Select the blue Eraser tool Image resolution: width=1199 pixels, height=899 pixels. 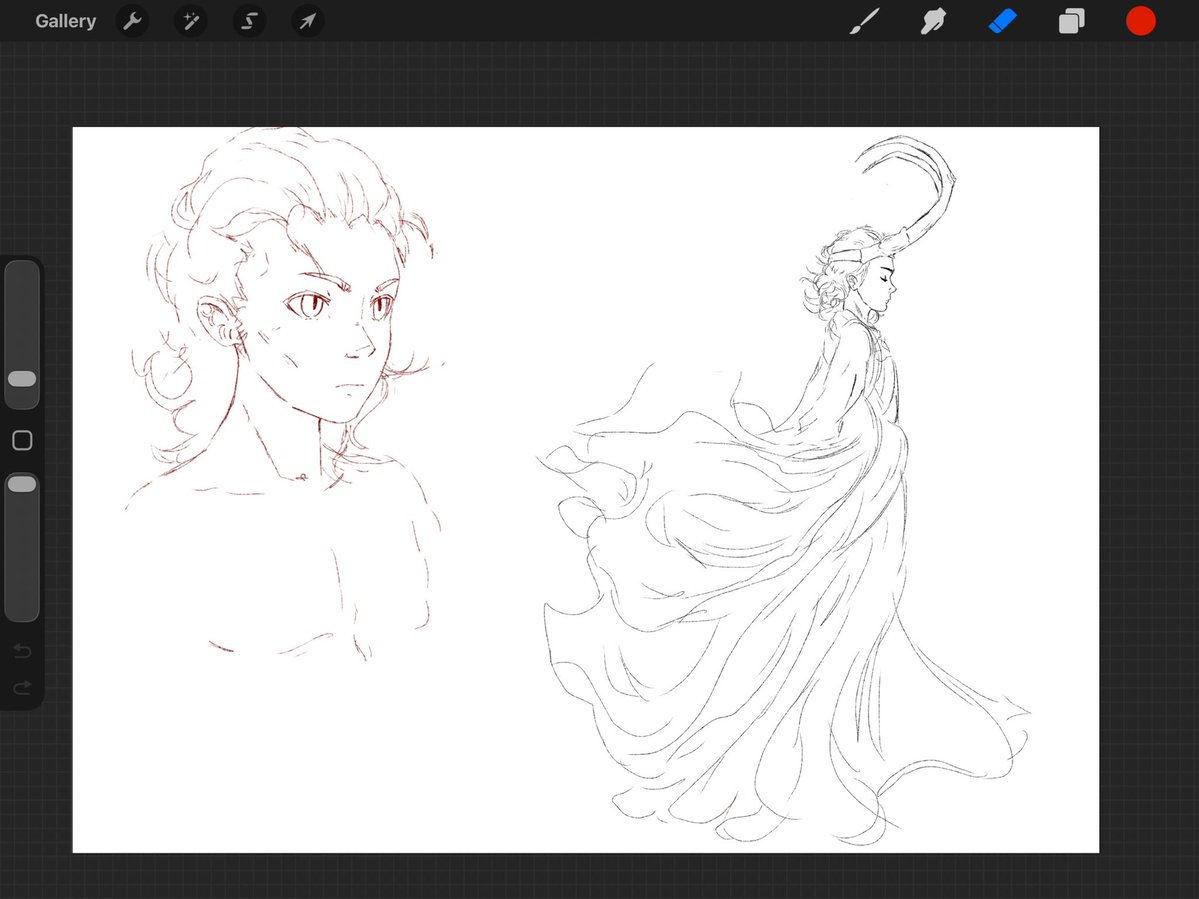(x=1002, y=21)
